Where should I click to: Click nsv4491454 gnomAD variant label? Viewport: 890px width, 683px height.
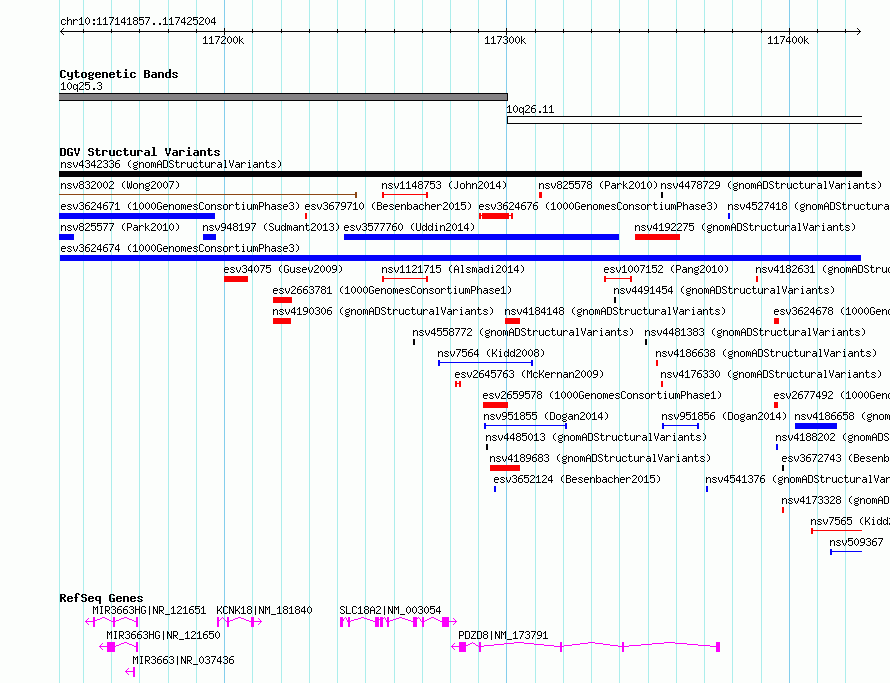pos(724,291)
